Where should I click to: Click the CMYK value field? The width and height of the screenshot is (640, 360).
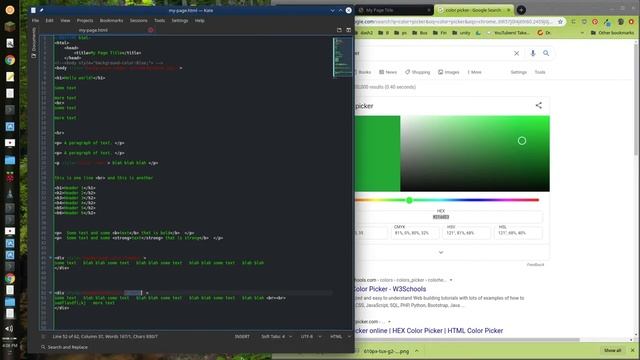point(415,233)
